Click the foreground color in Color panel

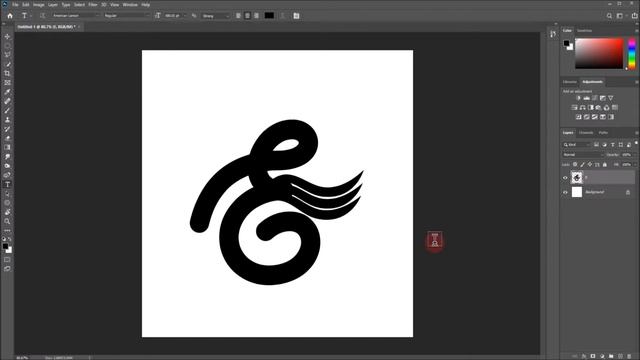[567, 43]
